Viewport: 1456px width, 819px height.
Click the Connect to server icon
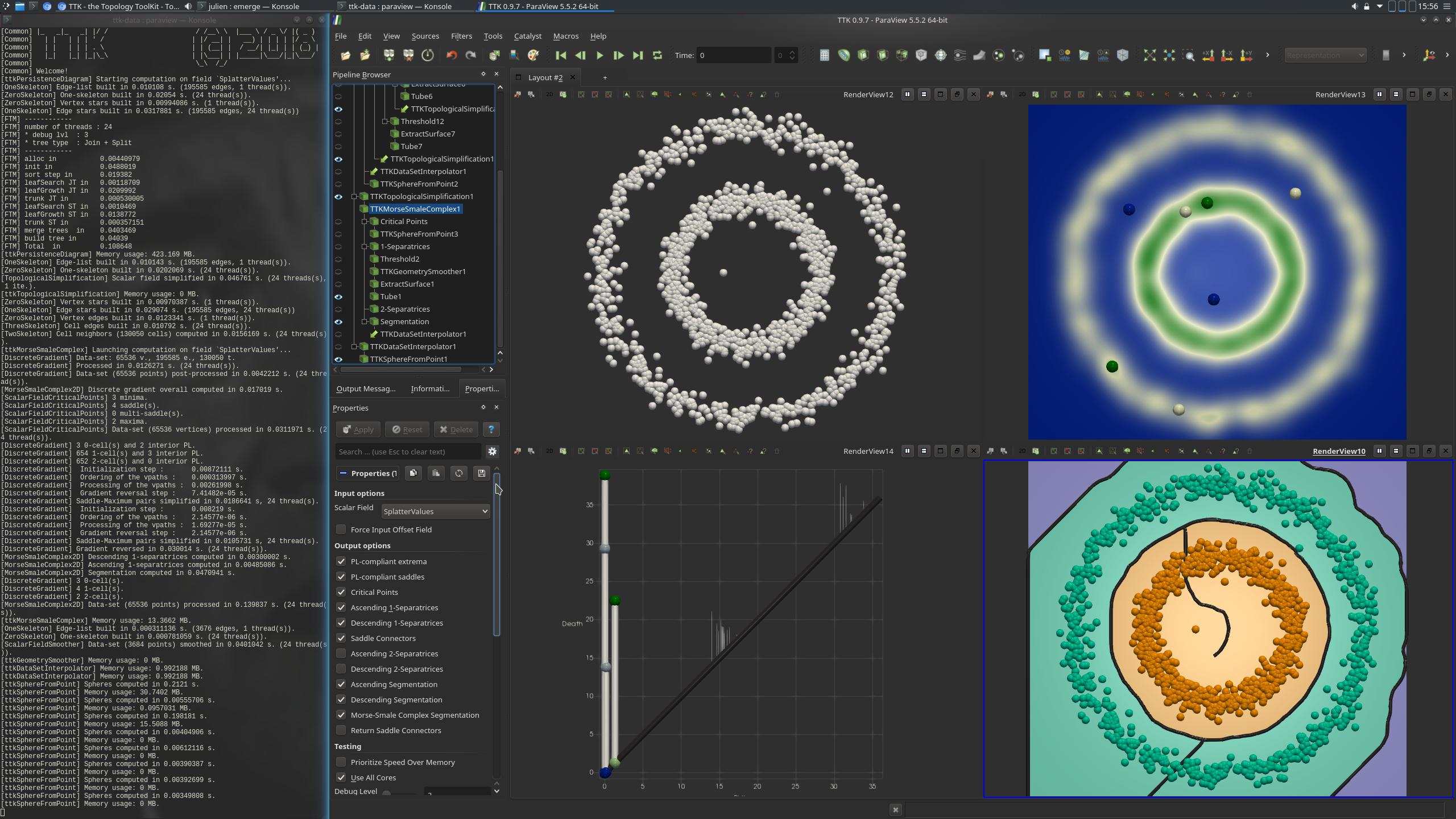coord(388,55)
